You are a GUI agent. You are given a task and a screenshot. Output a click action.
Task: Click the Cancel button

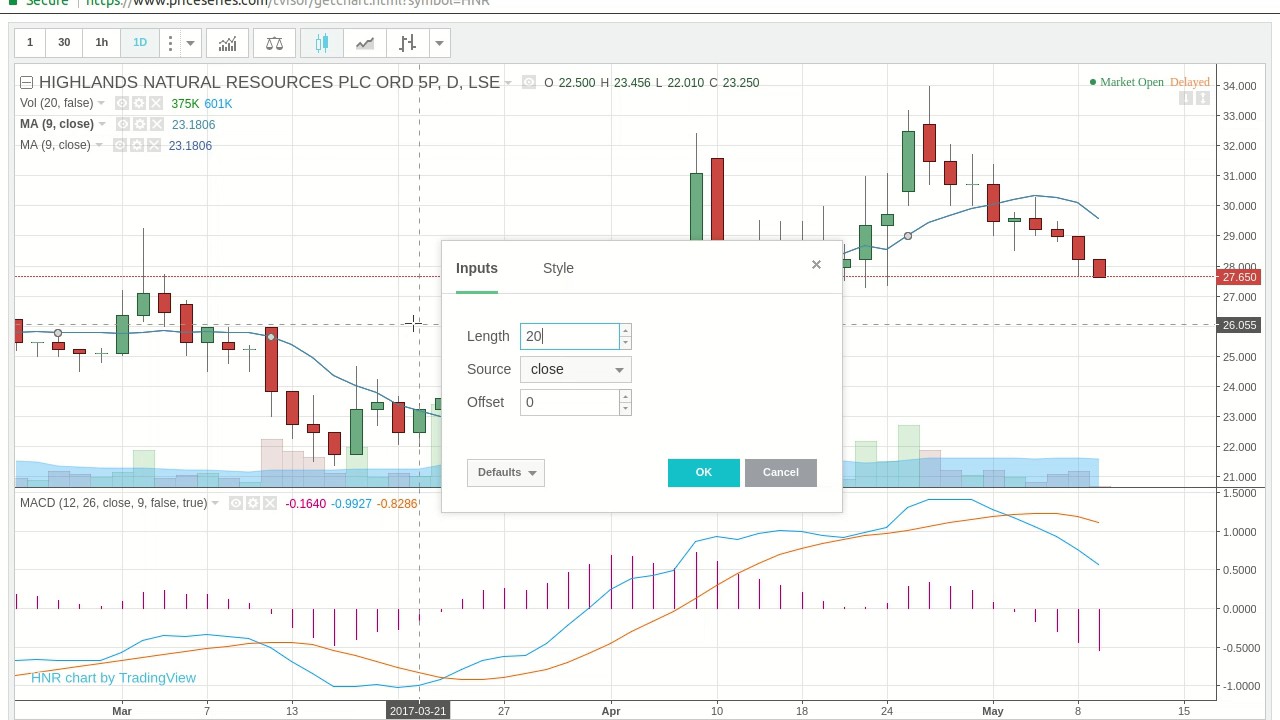[781, 472]
